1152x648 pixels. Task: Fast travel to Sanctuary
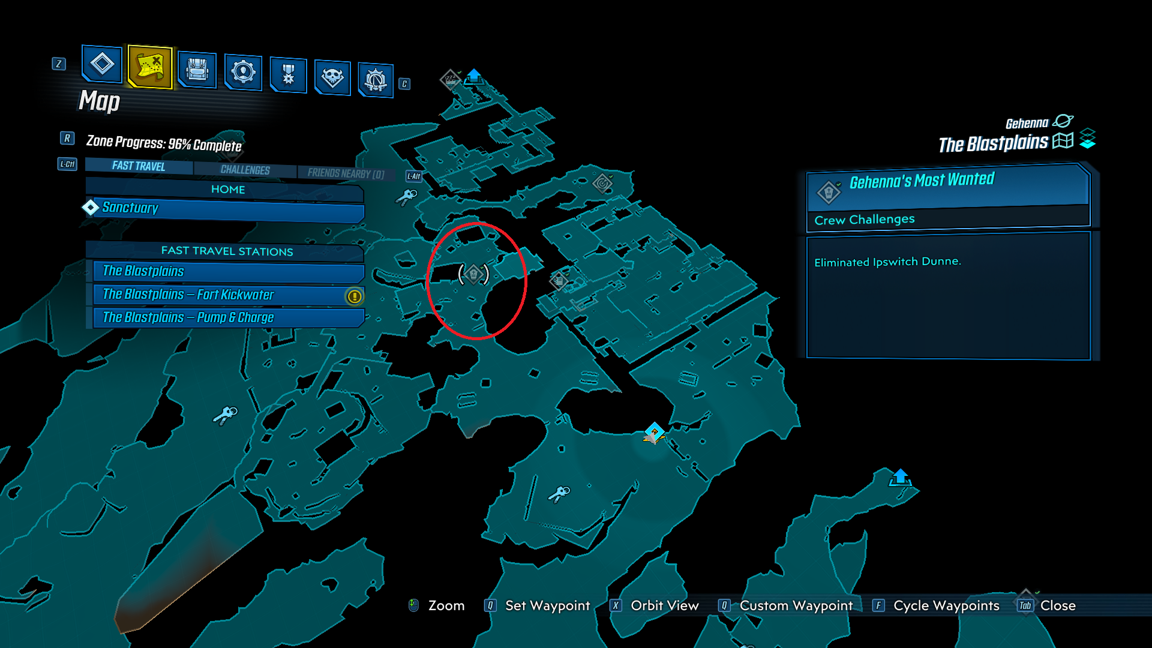(x=225, y=209)
